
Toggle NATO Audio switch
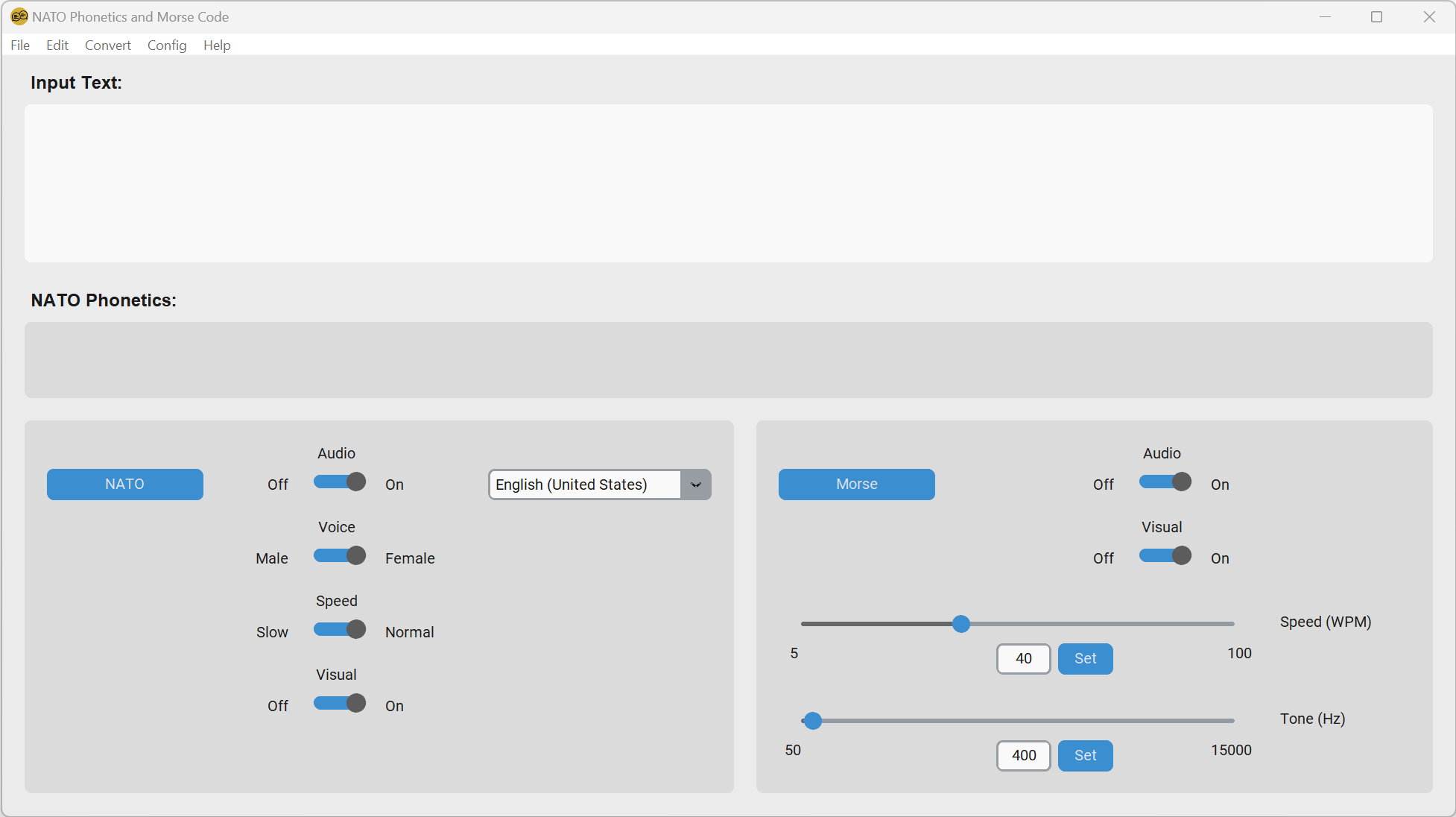340,482
